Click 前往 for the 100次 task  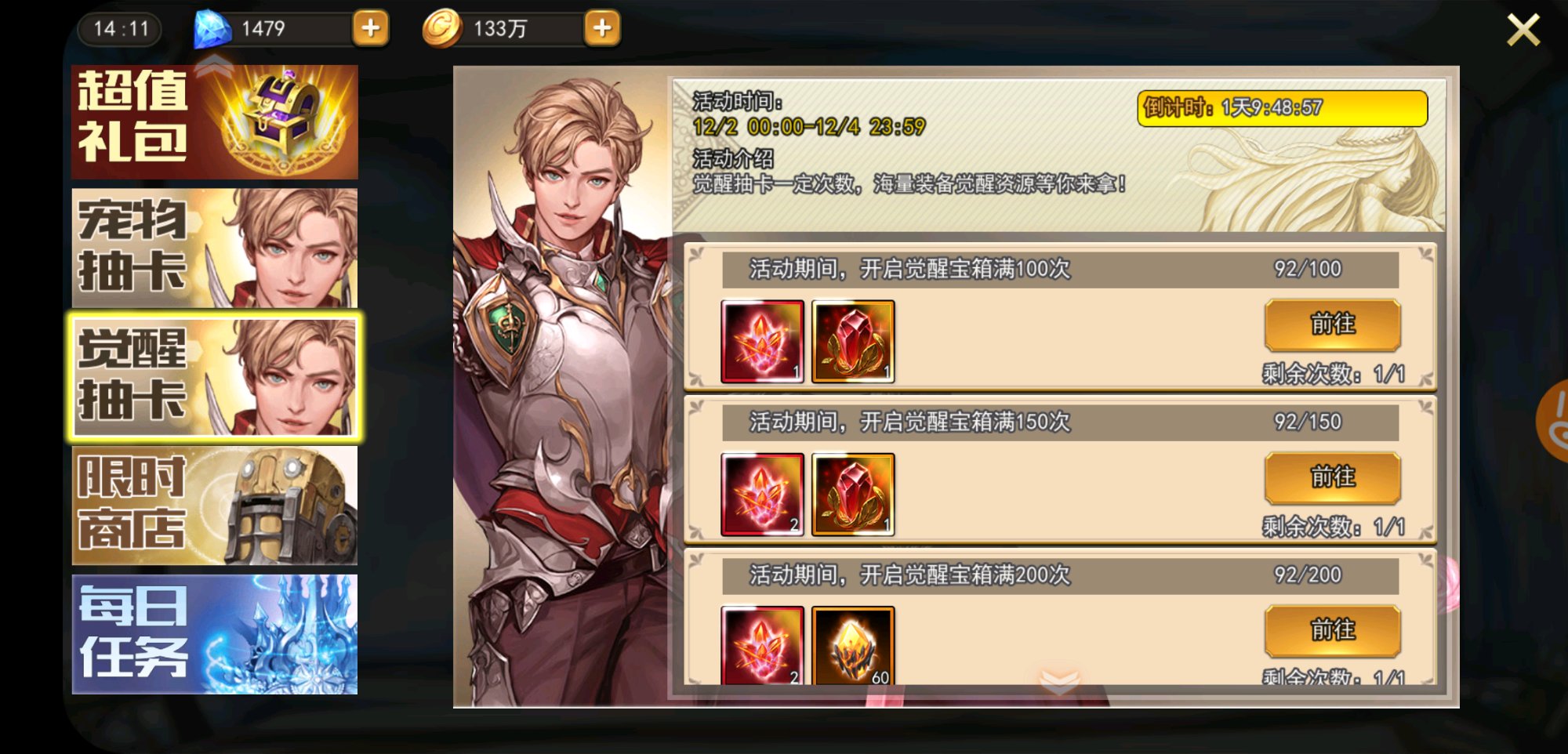pyautogui.click(x=1333, y=324)
